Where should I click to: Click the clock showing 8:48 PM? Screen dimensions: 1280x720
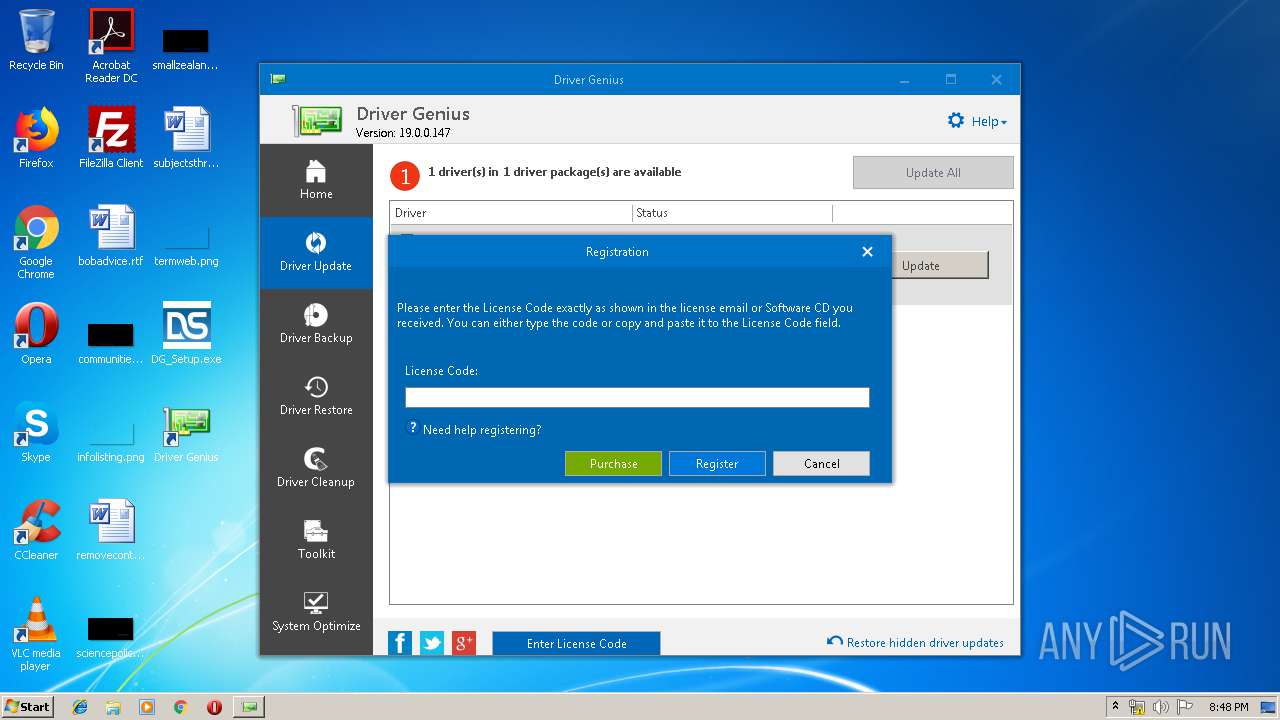tap(1228, 707)
